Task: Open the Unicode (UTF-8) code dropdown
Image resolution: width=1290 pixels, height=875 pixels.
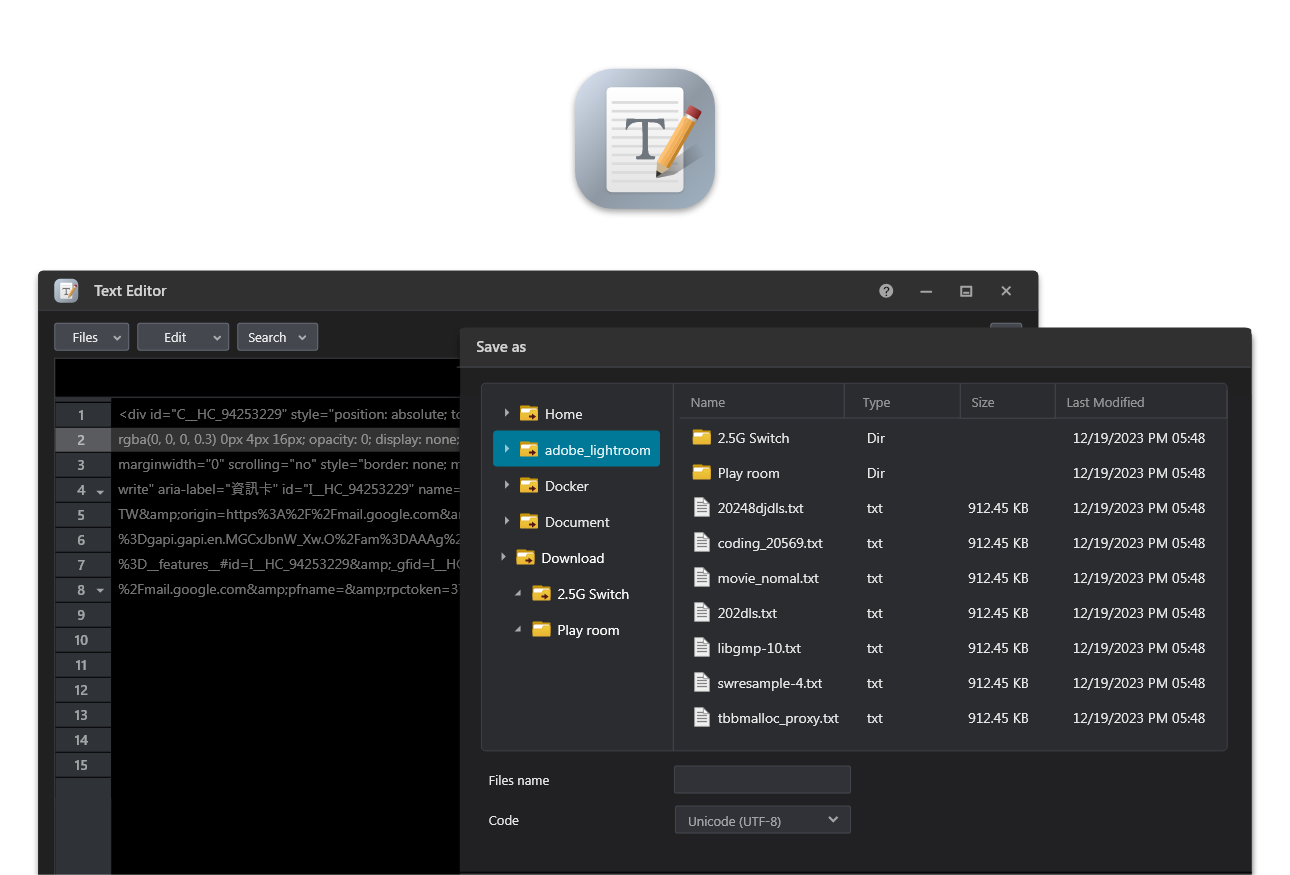Action: point(762,820)
